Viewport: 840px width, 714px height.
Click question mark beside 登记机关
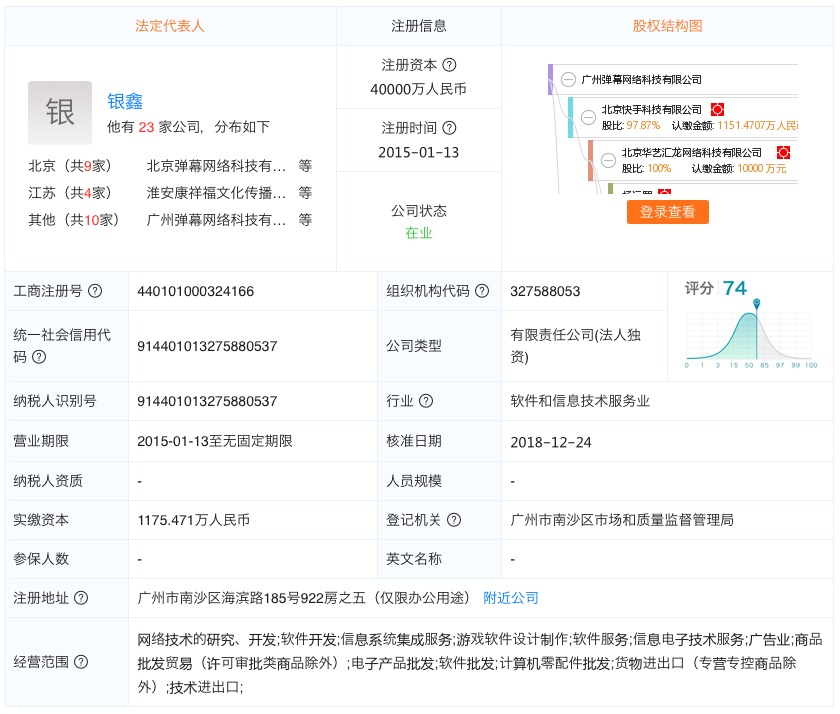coord(454,520)
